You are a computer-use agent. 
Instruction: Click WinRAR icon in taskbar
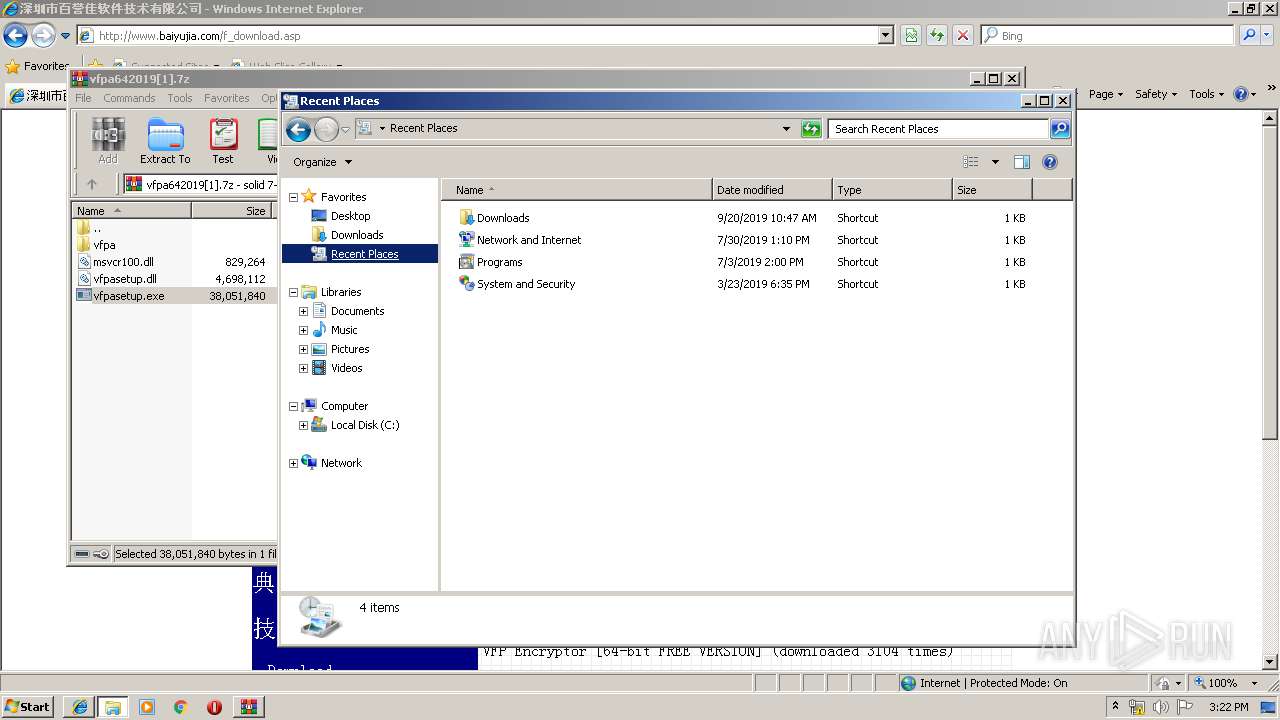248,707
